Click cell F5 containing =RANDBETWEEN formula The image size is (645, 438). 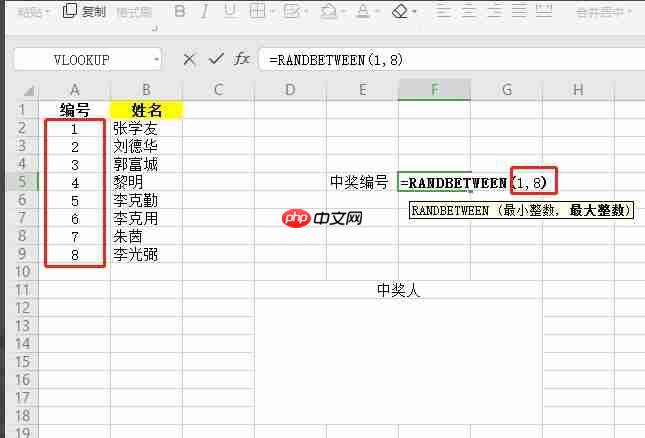pyautogui.click(x=434, y=182)
